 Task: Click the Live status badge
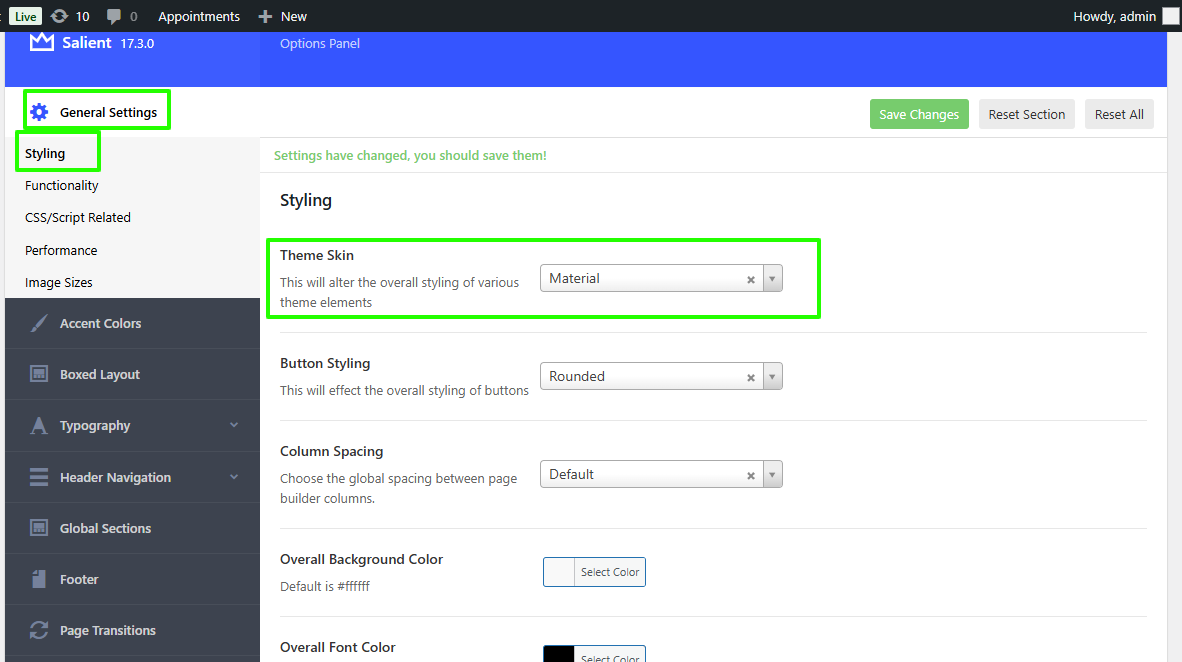(x=25, y=17)
